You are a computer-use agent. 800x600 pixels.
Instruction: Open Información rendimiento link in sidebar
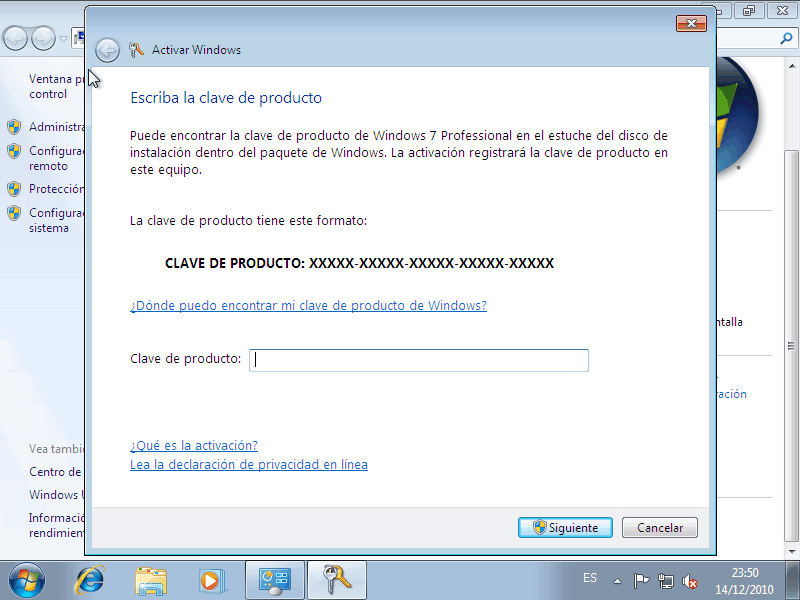(x=57, y=526)
